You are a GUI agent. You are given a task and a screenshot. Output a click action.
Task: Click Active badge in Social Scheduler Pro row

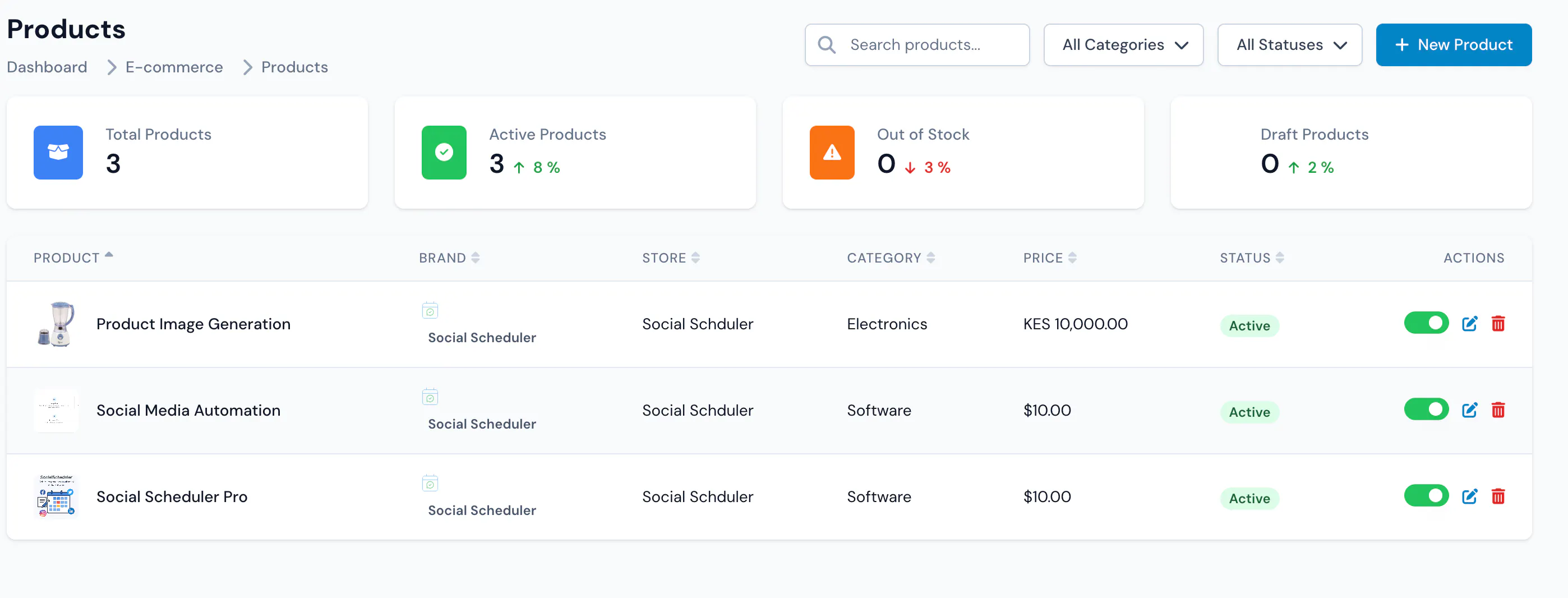[1249, 499]
